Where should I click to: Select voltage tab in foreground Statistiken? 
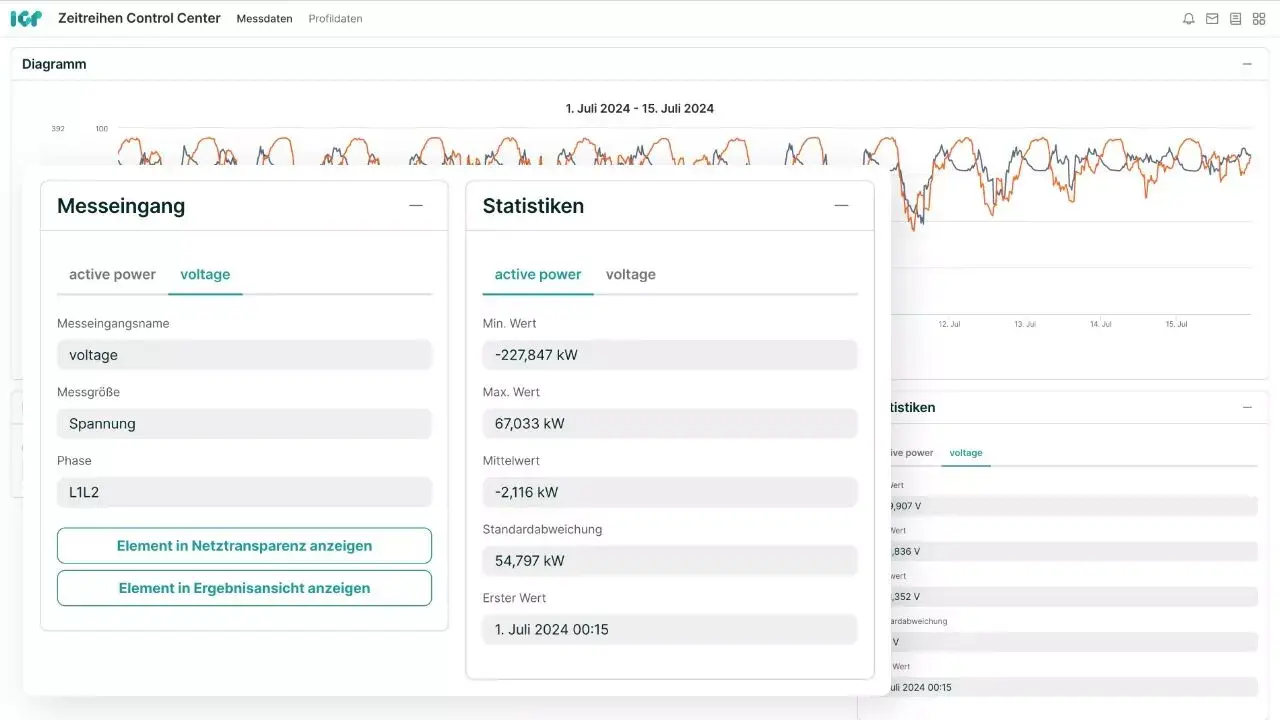tap(631, 274)
